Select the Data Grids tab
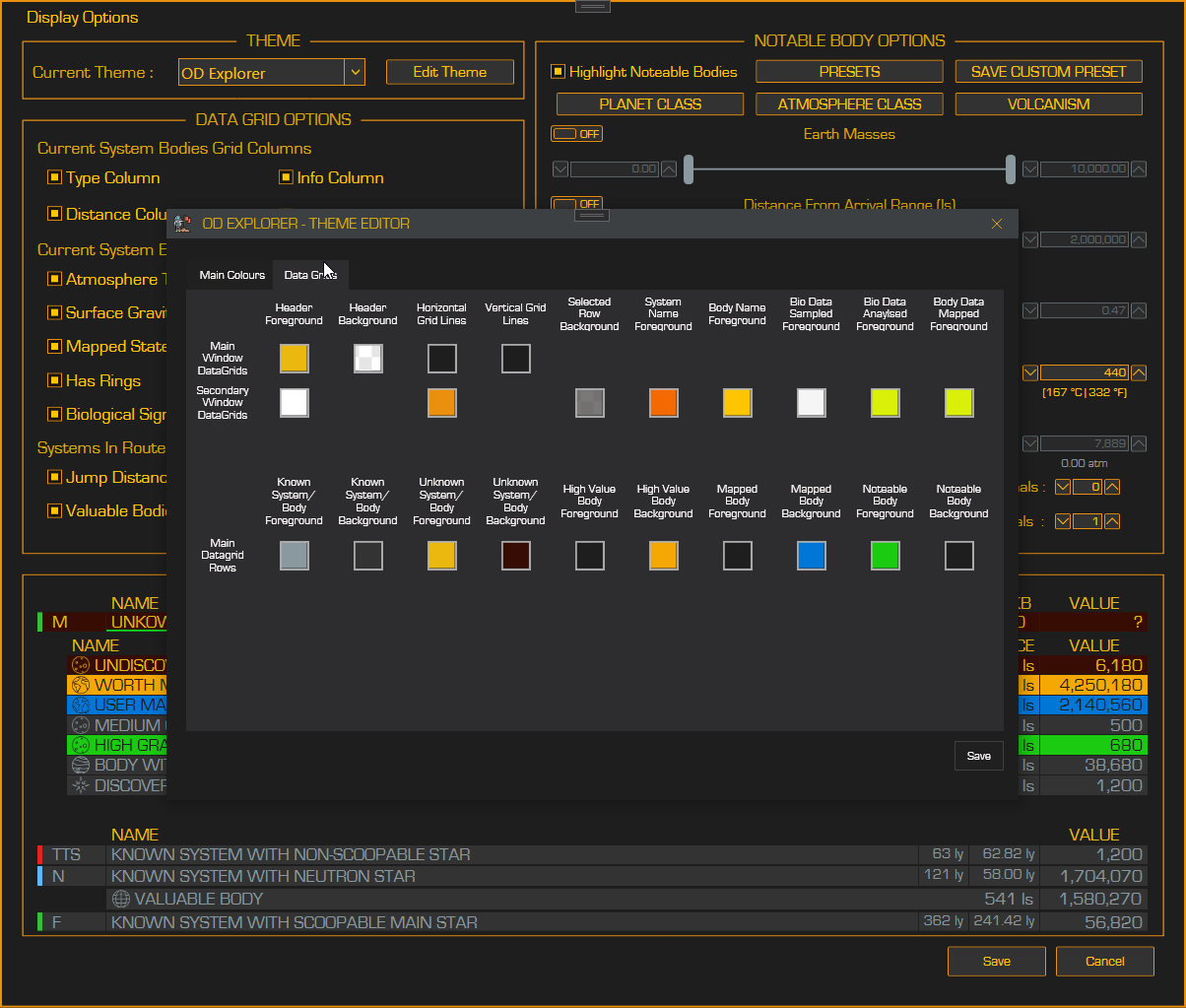Image resolution: width=1186 pixels, height=1008 pixels. (310, 275)
